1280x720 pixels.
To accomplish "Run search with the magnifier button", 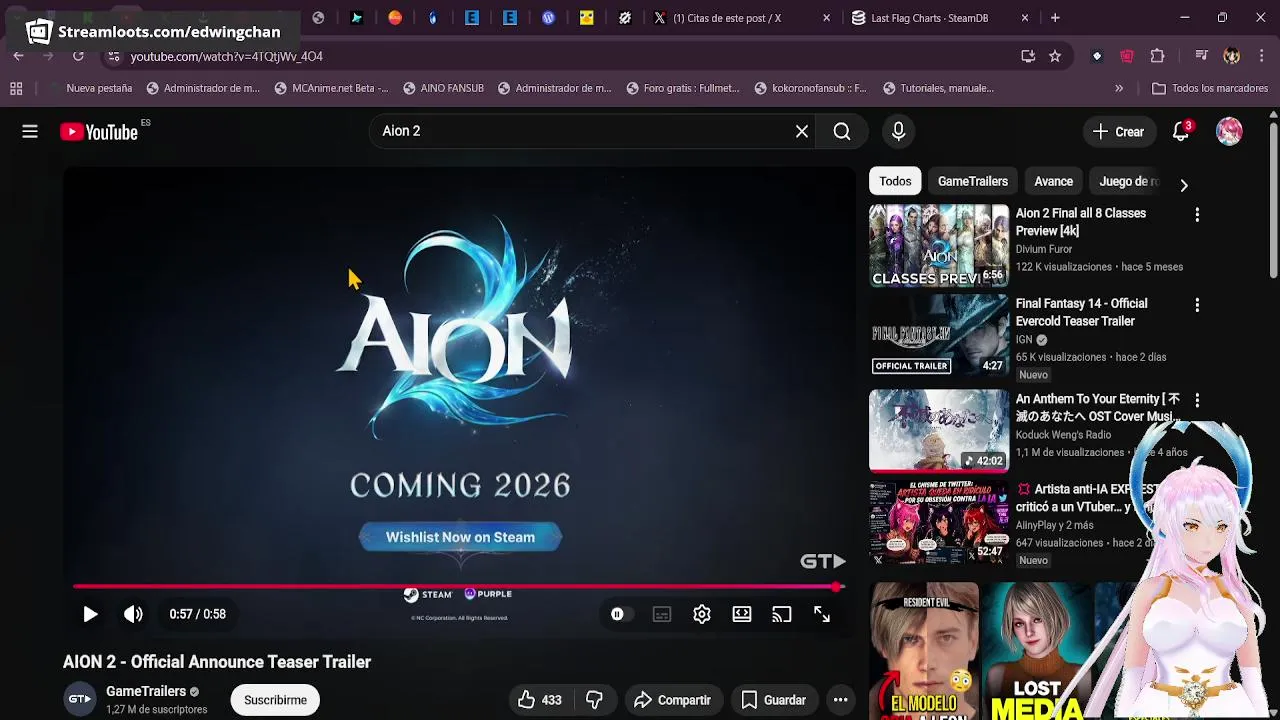I will (842, 131).
